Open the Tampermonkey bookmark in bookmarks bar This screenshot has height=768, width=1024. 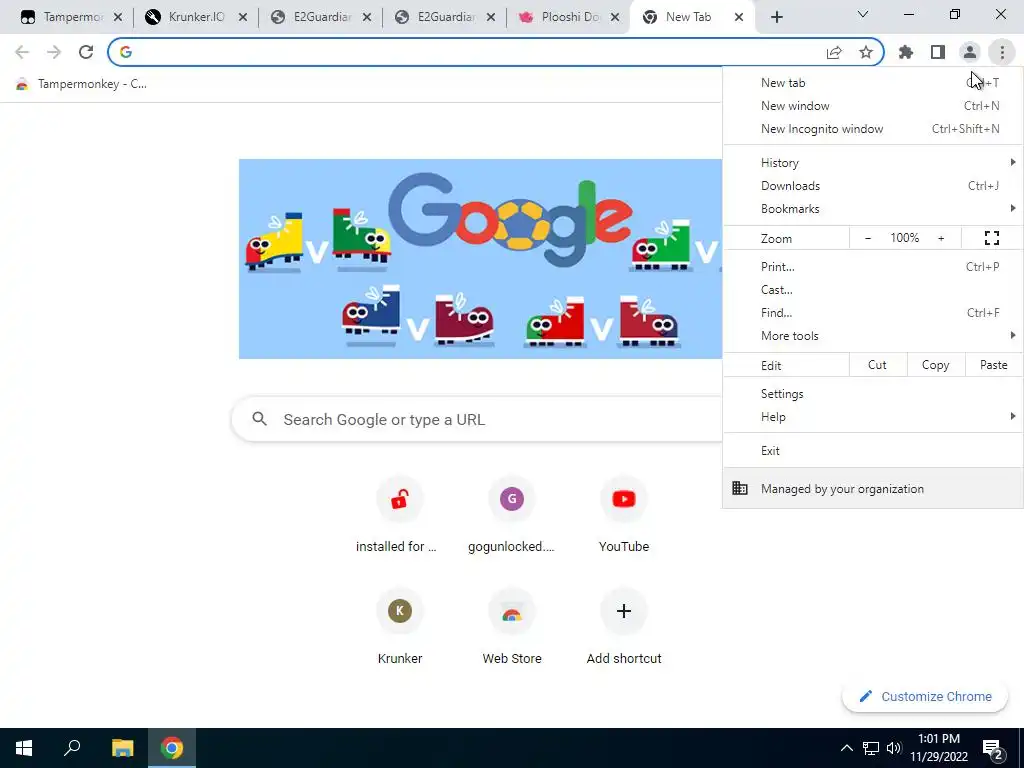[81, 84]
